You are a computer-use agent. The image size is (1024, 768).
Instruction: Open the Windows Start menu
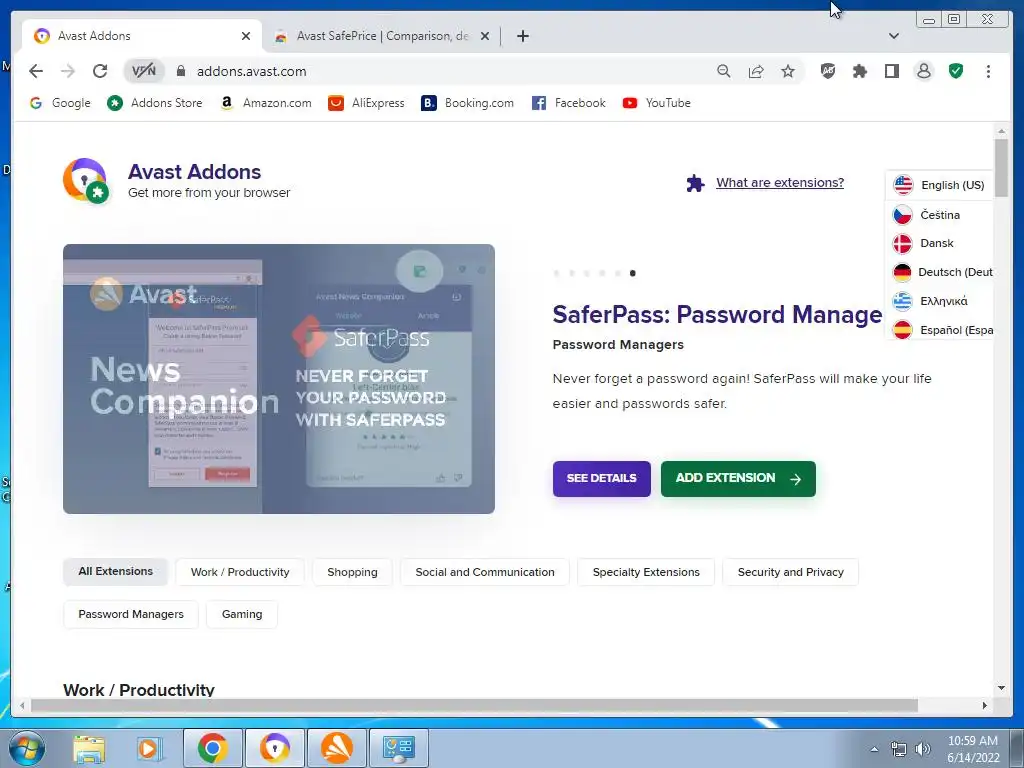pos(27,748)
